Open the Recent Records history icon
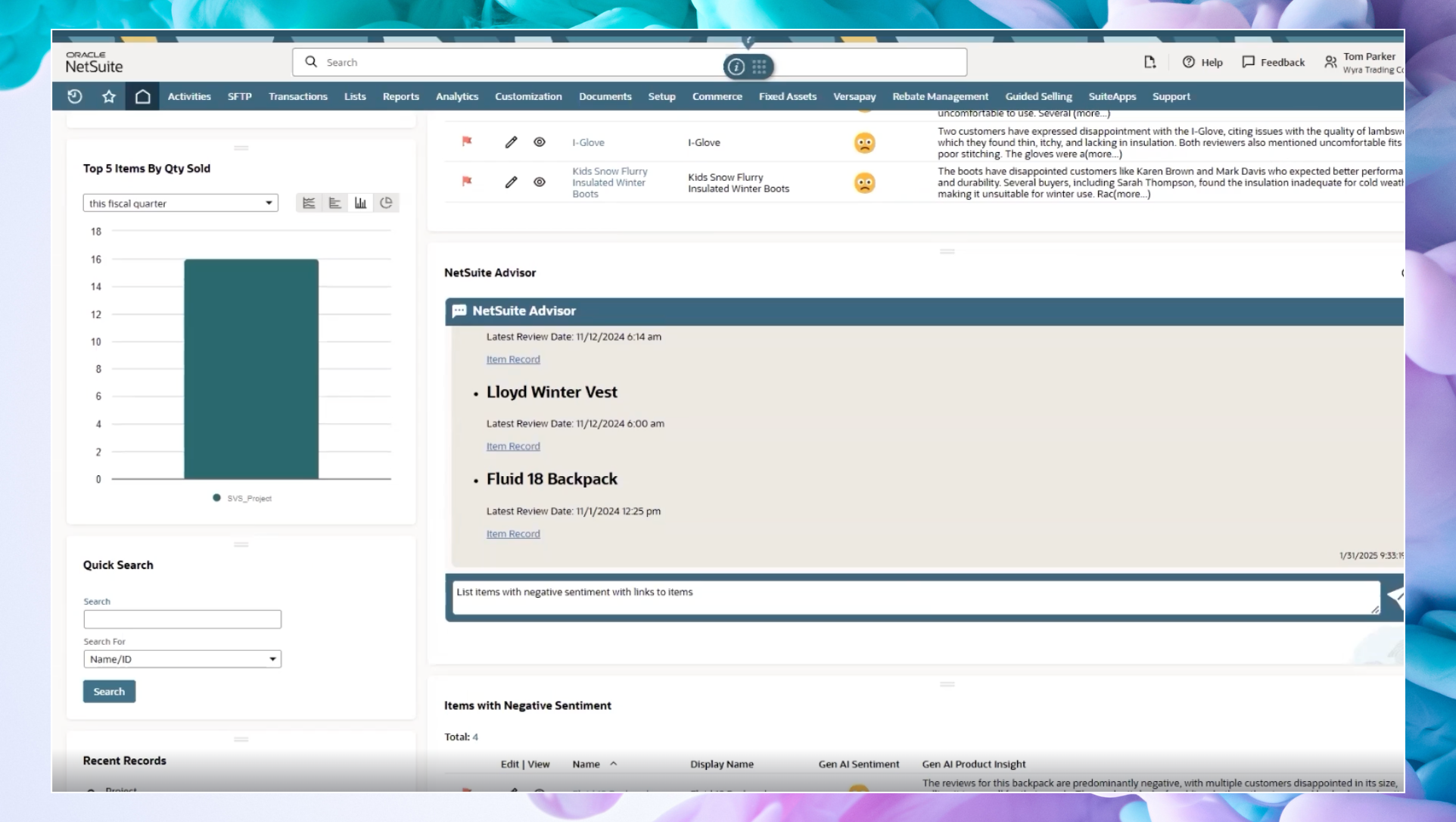 coord(74,96)
